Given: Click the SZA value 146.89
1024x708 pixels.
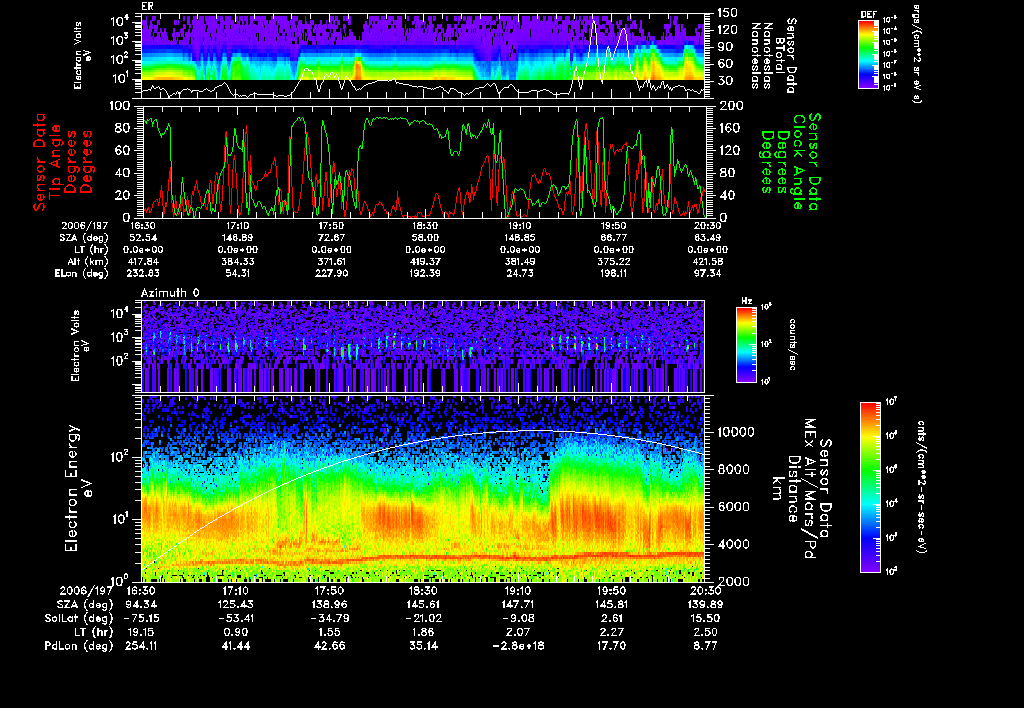Looking at the screenshot, I should (237, 238).
